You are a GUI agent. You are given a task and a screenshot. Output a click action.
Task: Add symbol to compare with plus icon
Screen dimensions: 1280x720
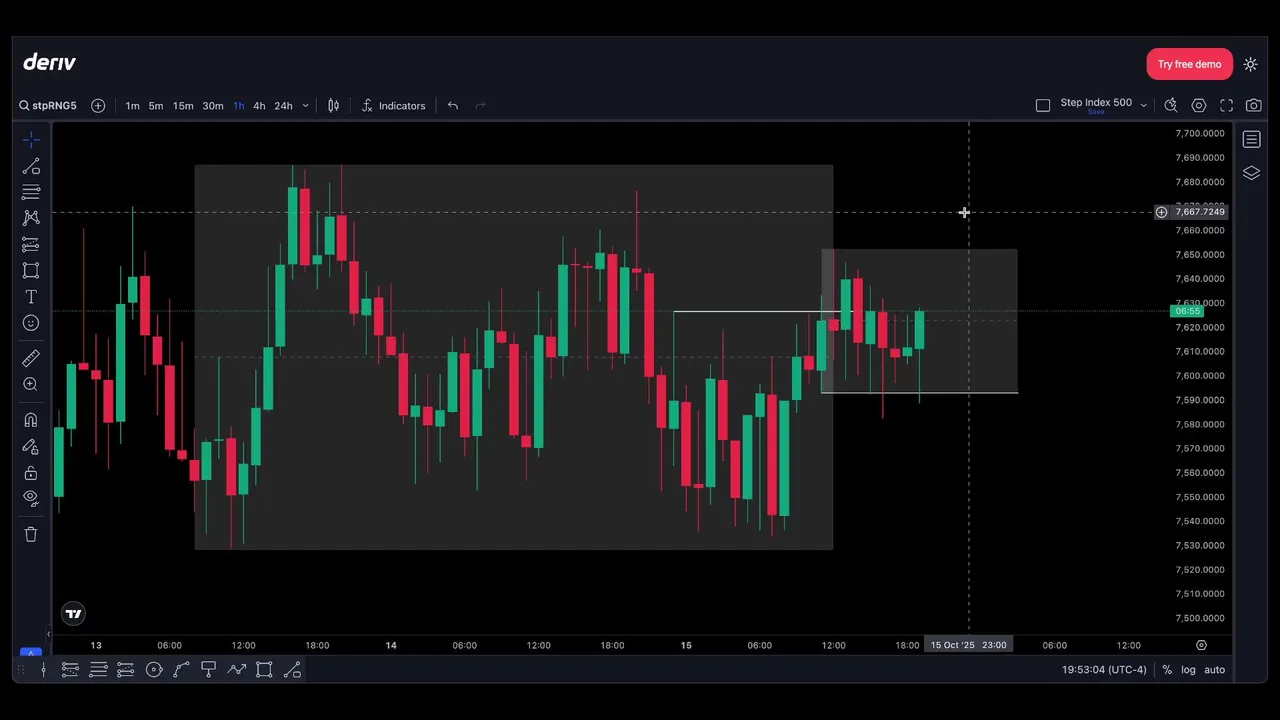98,105
